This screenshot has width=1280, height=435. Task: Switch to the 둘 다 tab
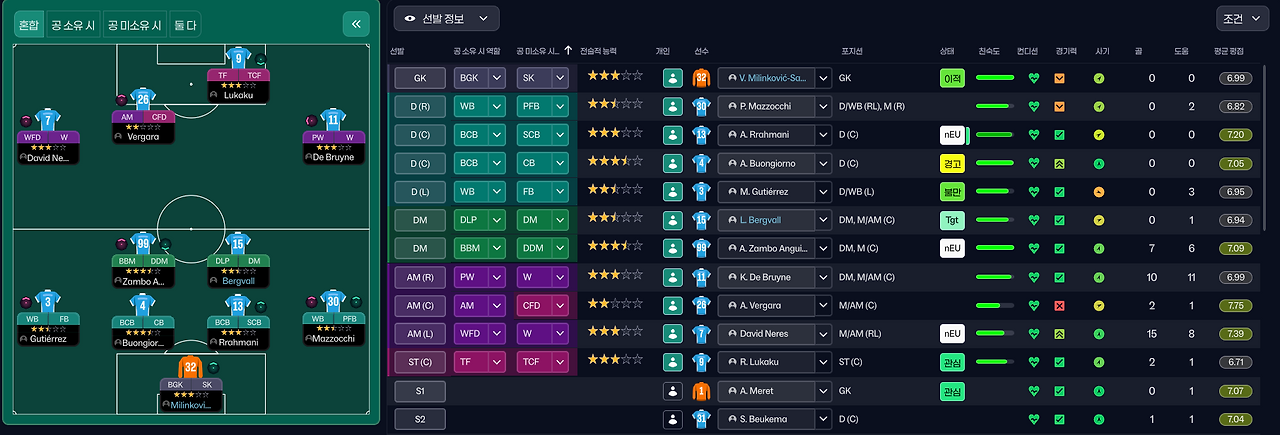click(185, 25)
